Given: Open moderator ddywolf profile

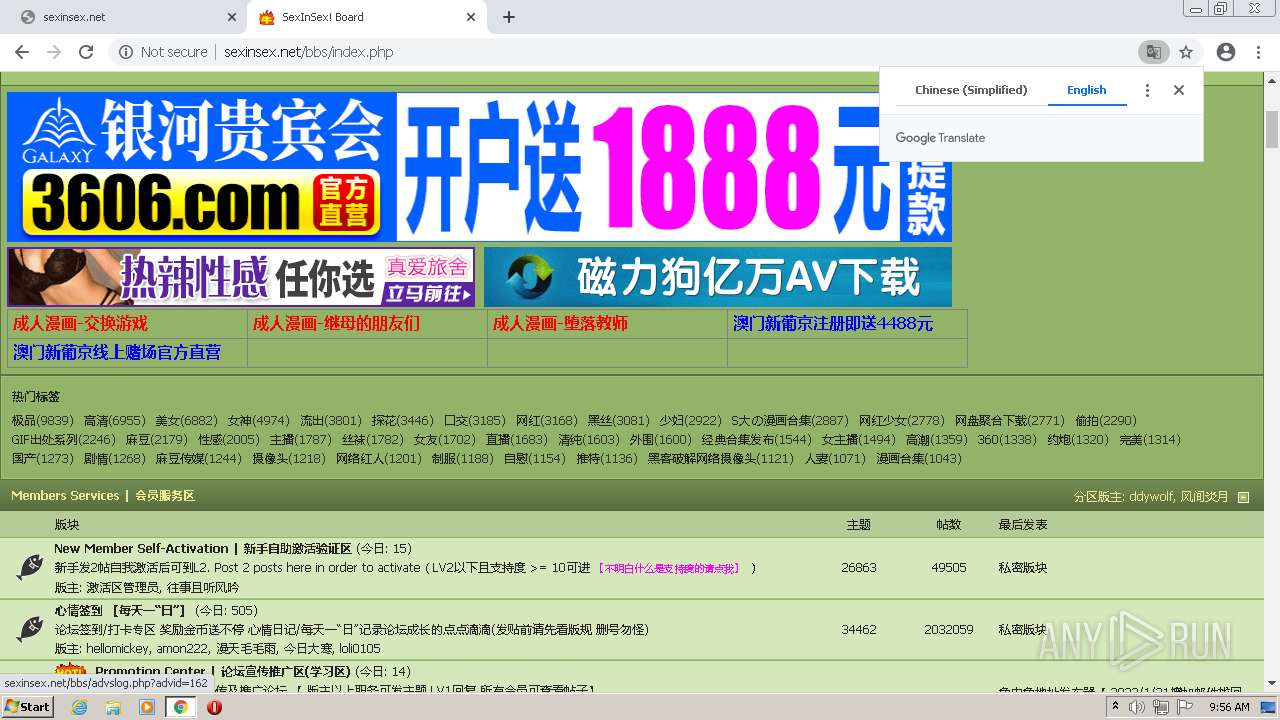Looking at the screenshot, I should coord(1151,497).
